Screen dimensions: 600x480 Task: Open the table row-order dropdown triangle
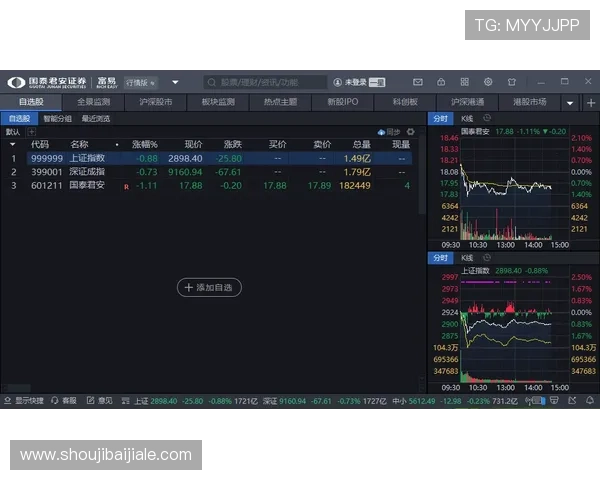13,144
